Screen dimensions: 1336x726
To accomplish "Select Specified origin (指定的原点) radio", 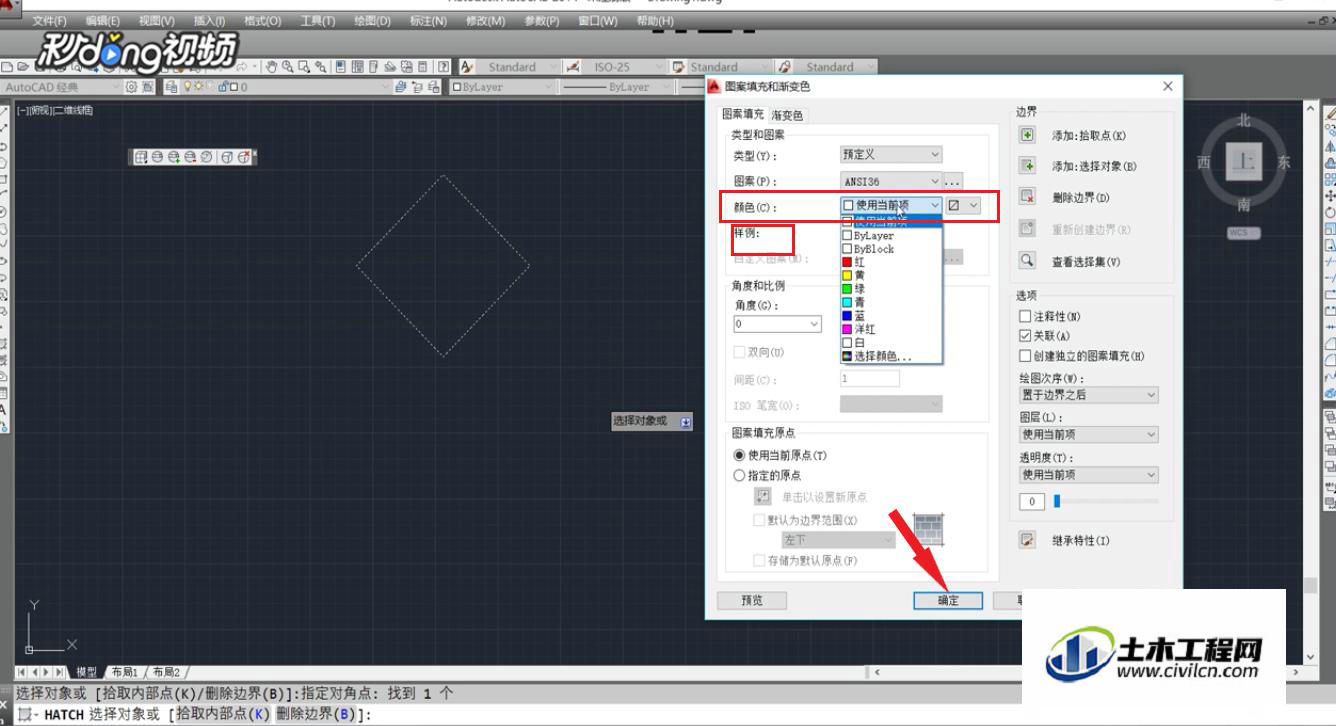I will point(740,475).
